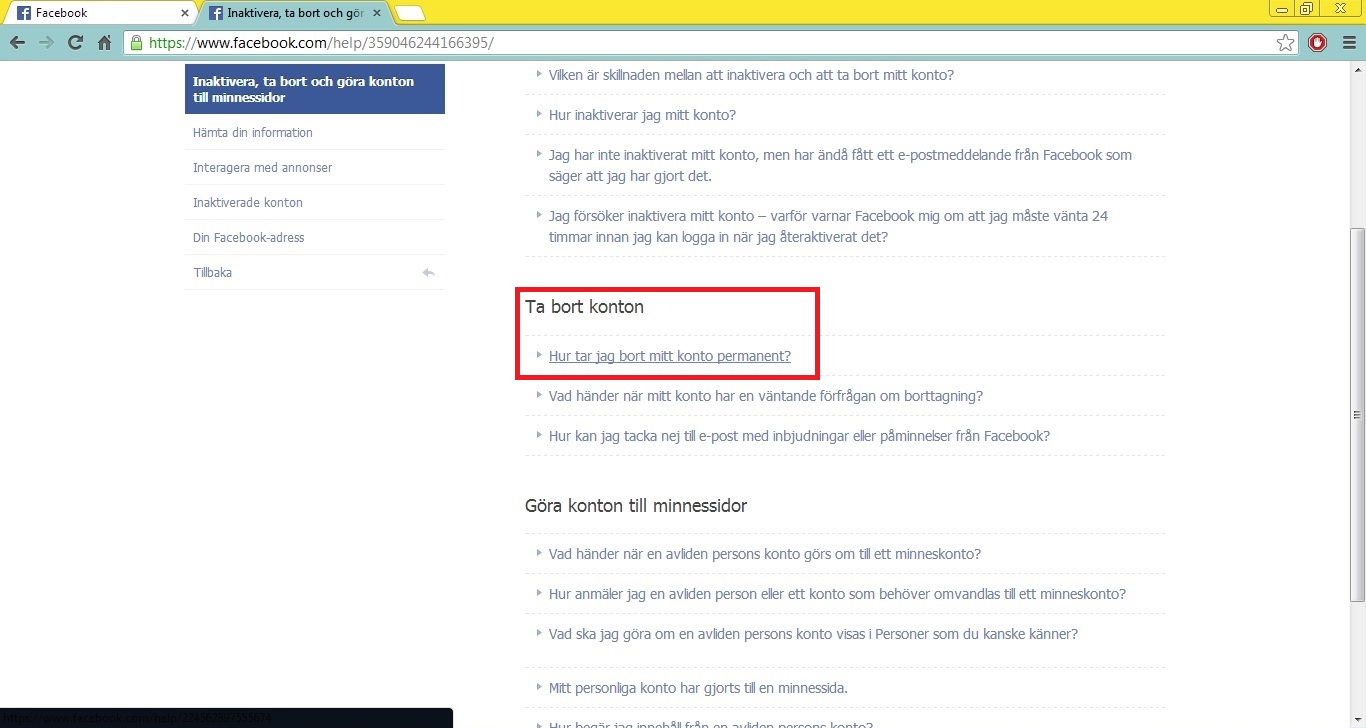This screenshot has height=728, width=1366.
Task: Click the scrollbar up arrow
Action: tap(1357, 69)
